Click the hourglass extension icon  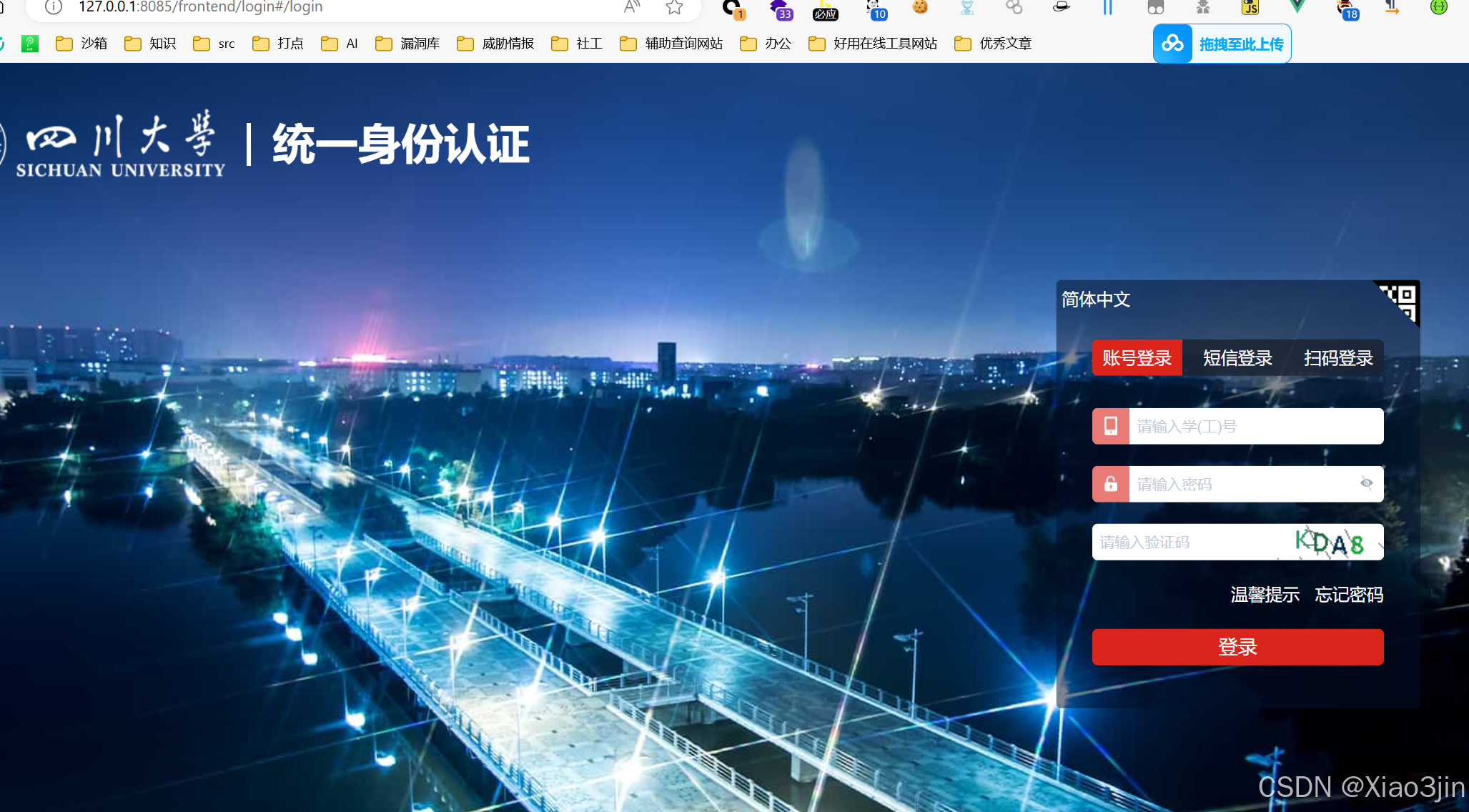(967, 7)
